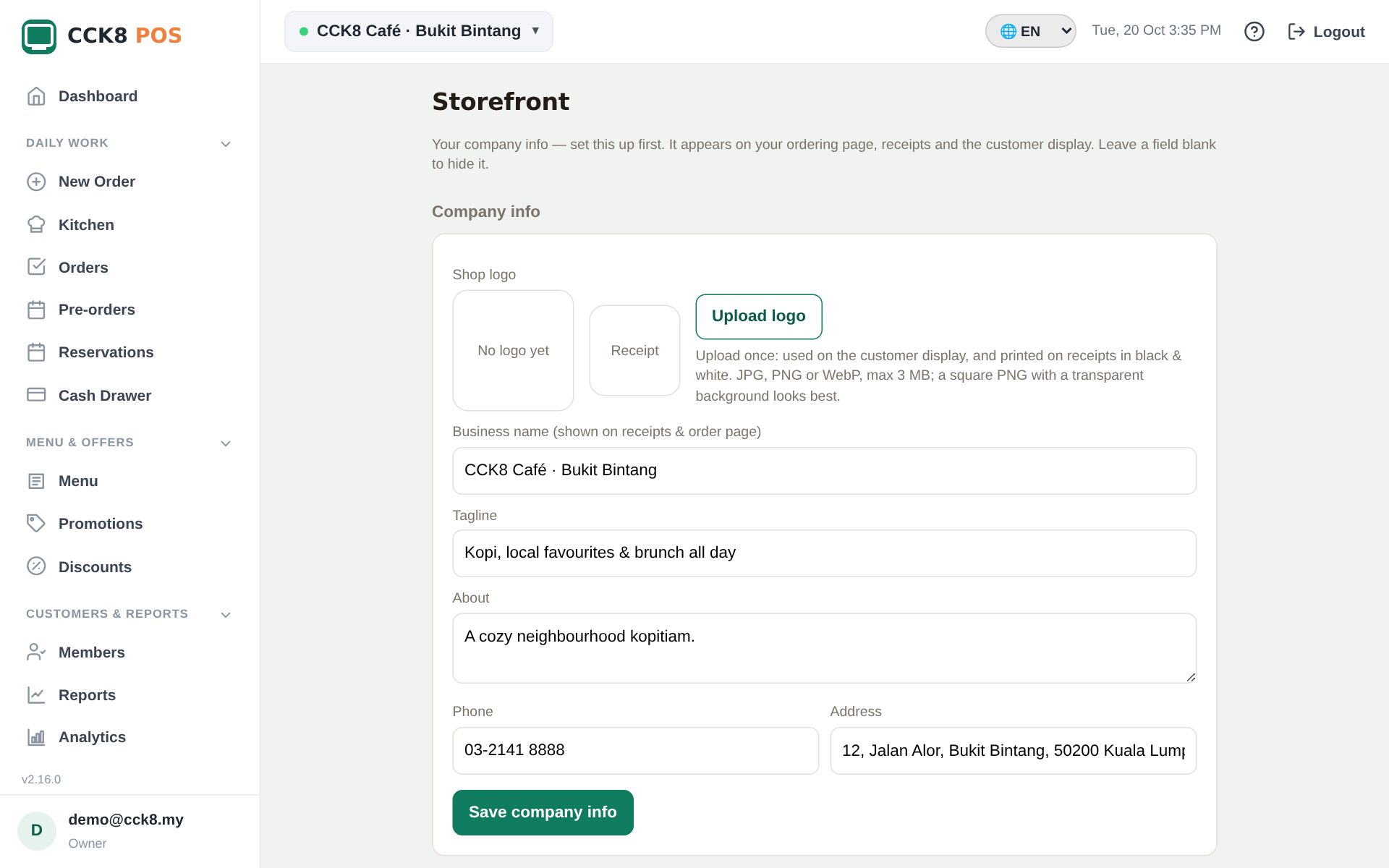Click the Pre-orders calendar icon
Screen dimensions: 1389x868
(x=36, y=310)
